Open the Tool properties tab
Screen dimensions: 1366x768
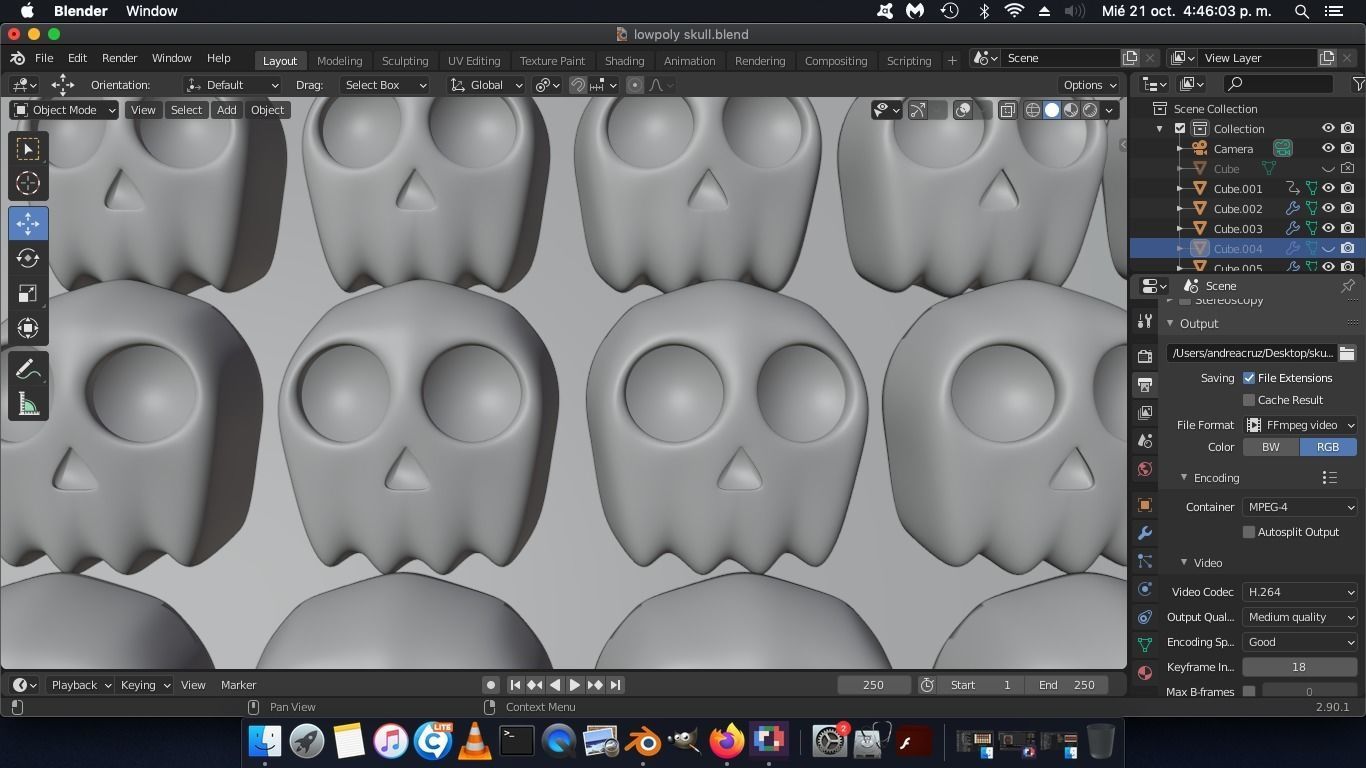pyautogui.click(x=1145, y=322)
